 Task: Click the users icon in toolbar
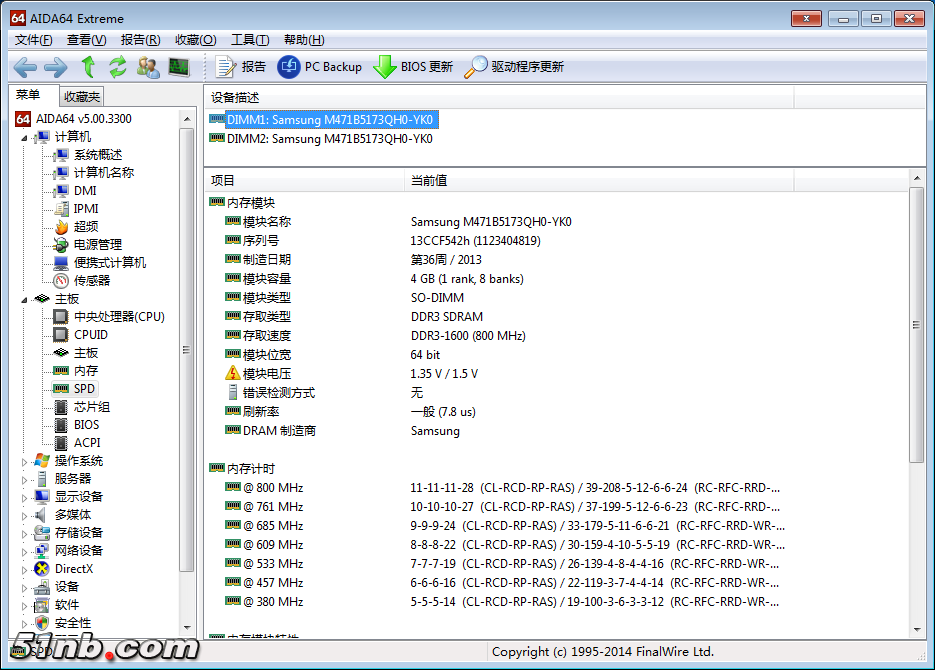coord(148,67)
